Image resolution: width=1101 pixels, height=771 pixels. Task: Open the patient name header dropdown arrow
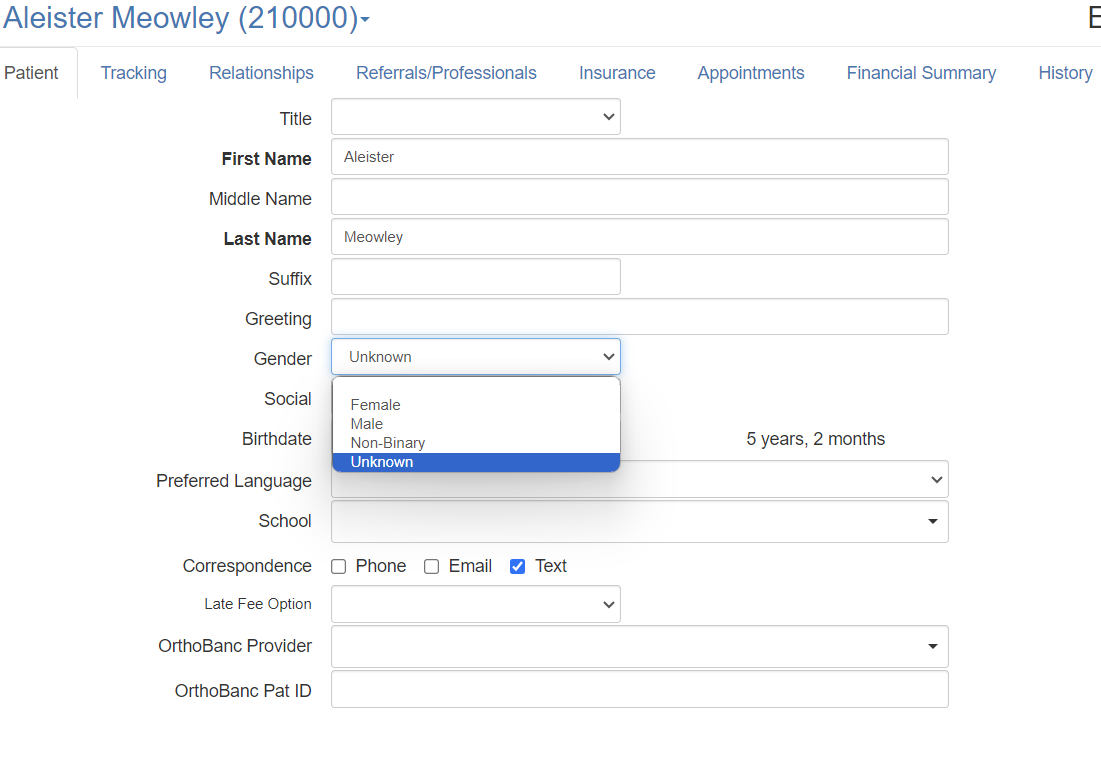(365, 20)
